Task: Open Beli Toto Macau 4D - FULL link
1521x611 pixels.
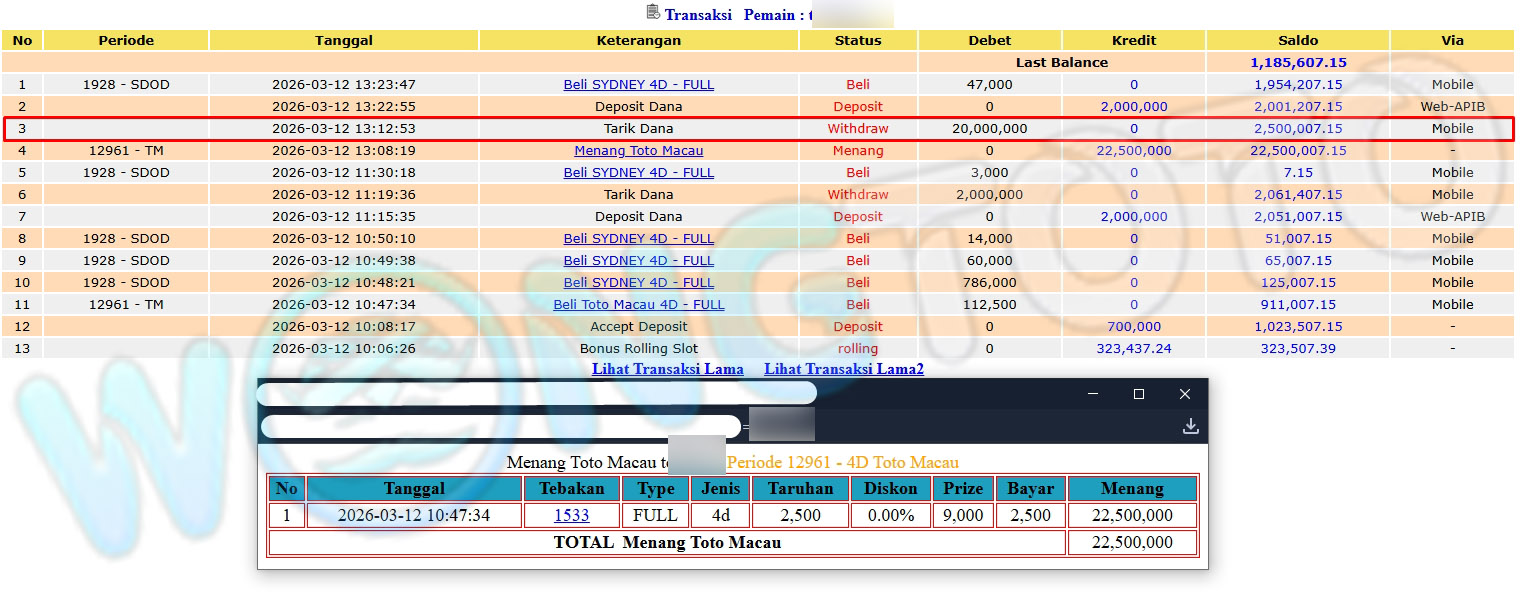Action: tap(638, 305)
